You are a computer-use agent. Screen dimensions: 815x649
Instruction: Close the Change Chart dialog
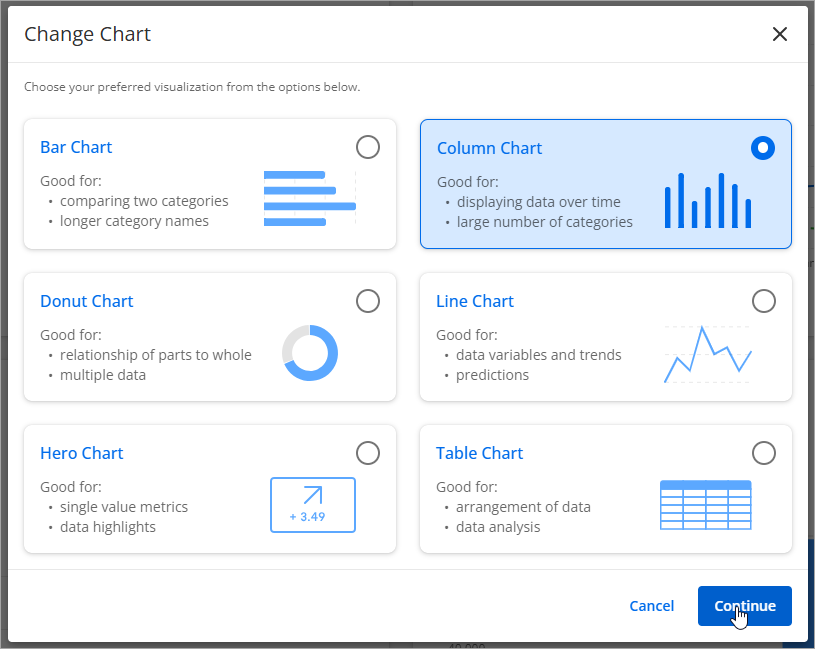780,35
